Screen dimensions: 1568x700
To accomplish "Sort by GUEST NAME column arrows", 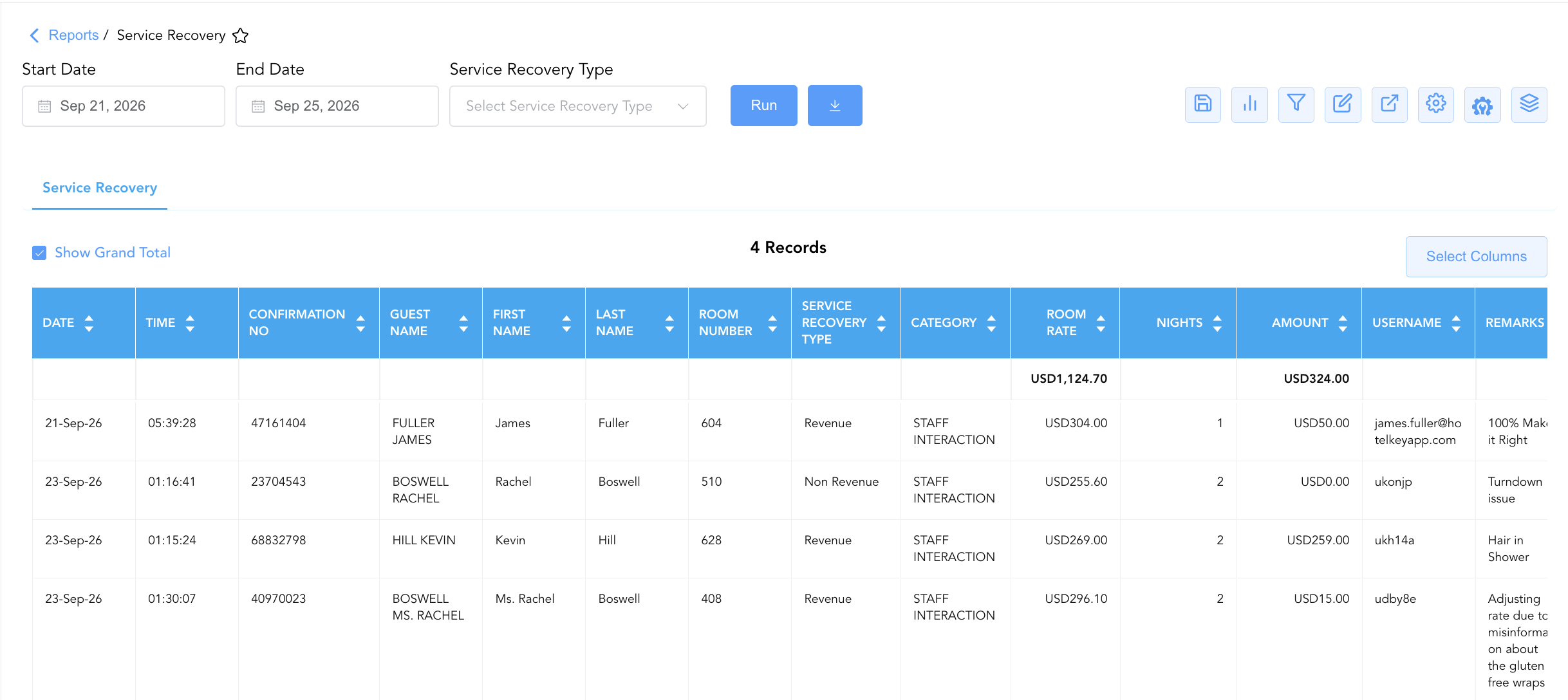I will (x=463, y=323).
